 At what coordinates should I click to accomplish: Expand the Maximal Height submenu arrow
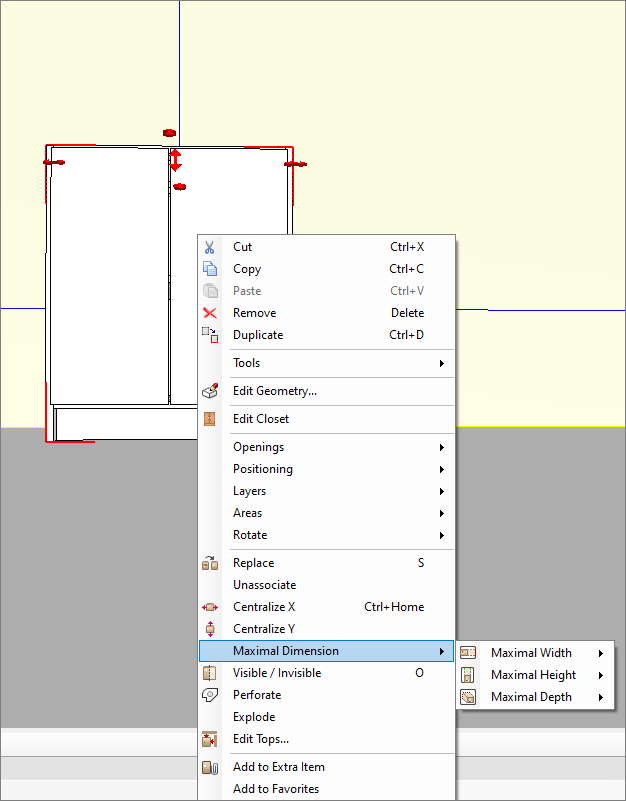[x=601, y=675]
